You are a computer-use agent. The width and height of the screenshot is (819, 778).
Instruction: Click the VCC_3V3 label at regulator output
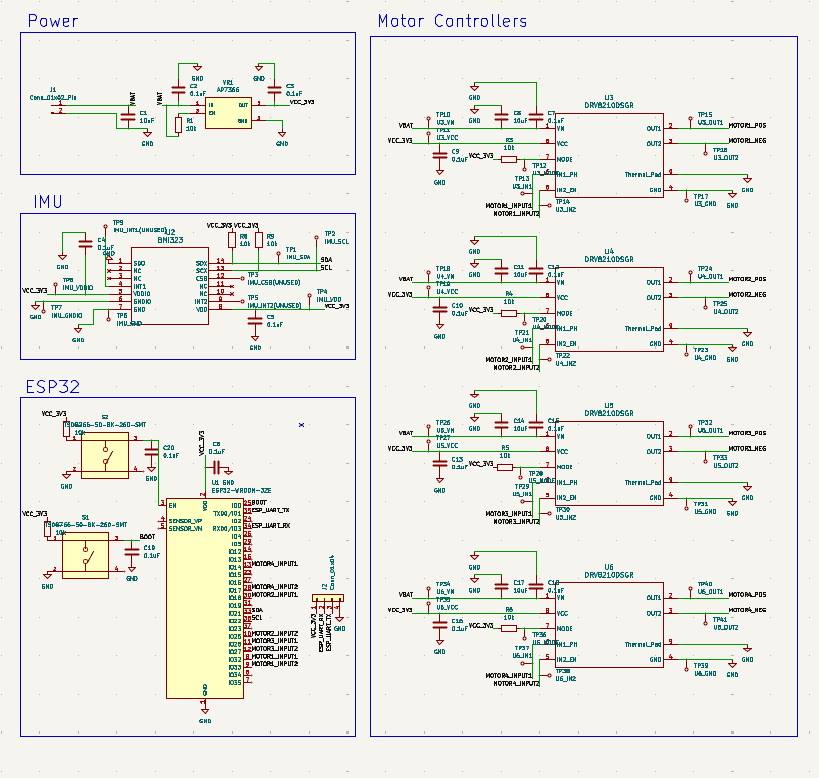302,102
